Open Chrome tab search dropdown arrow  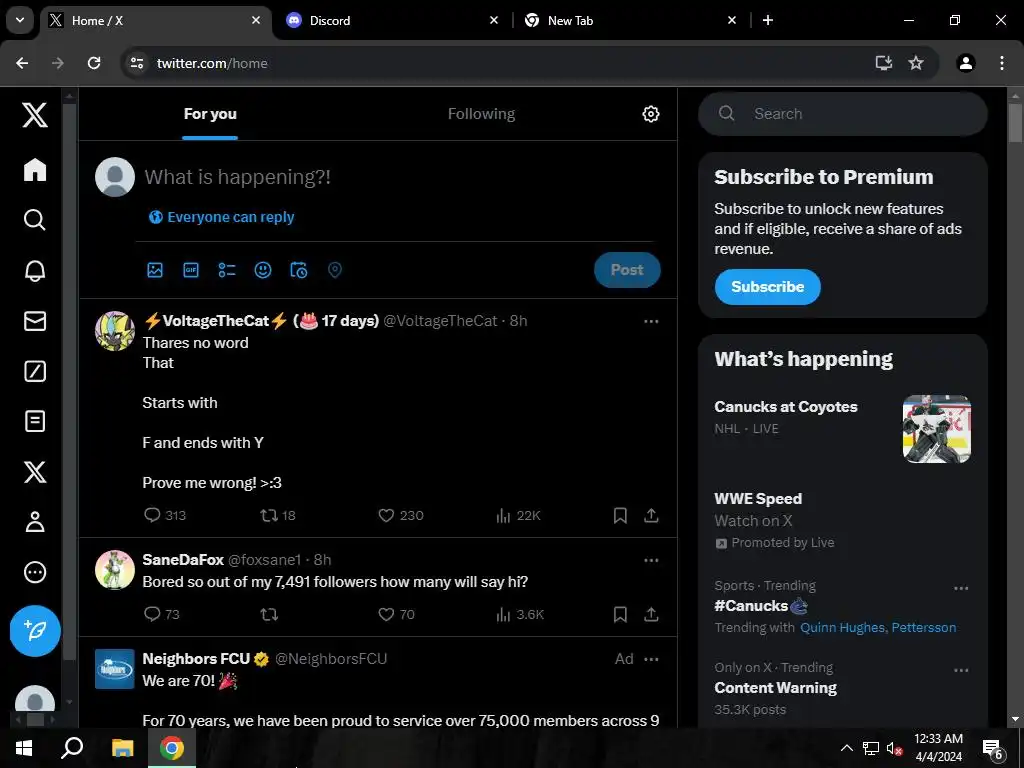pos(20,20)
